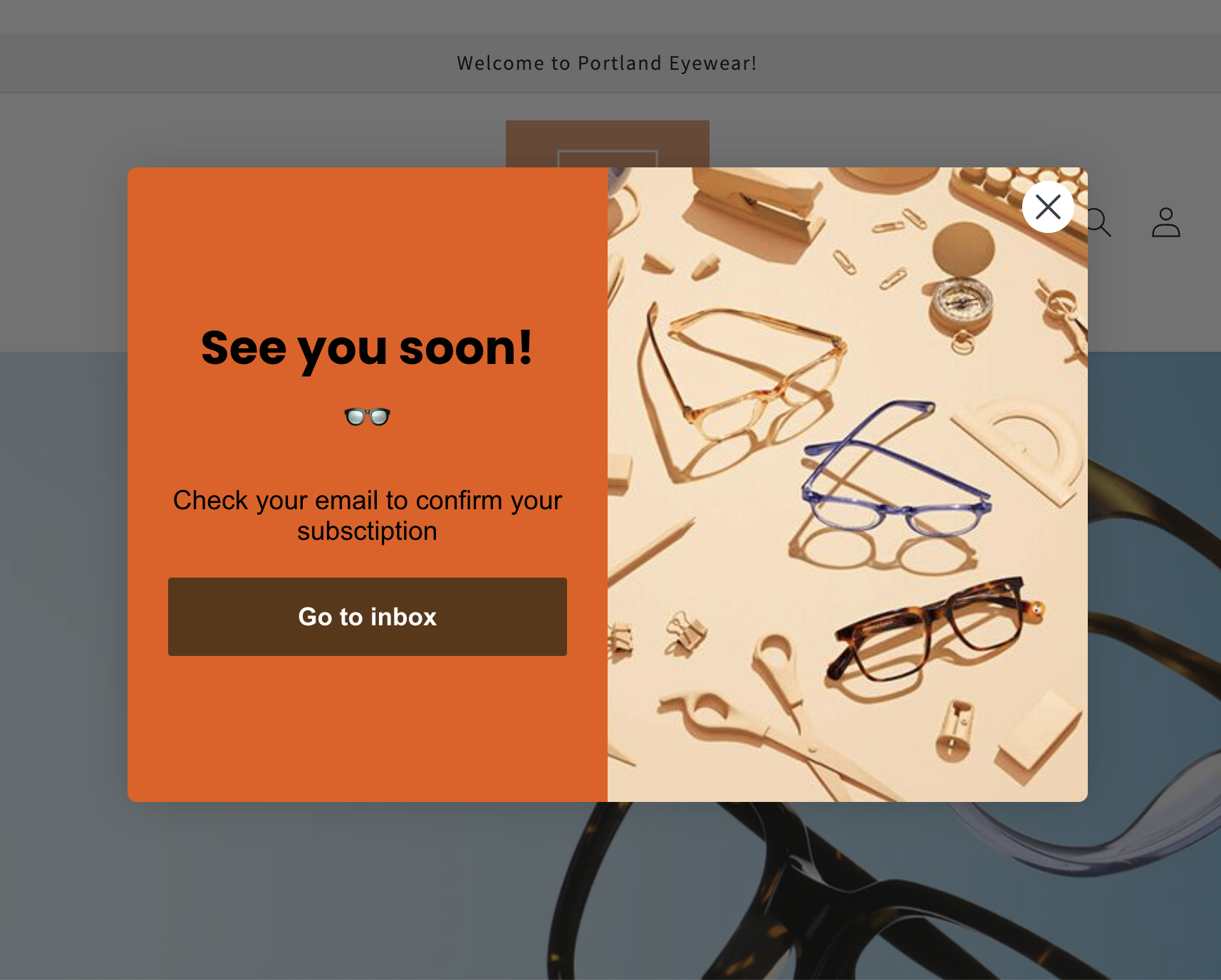
Task: Click the stapler in the popup photo
Action: click(x=755, y=203)
